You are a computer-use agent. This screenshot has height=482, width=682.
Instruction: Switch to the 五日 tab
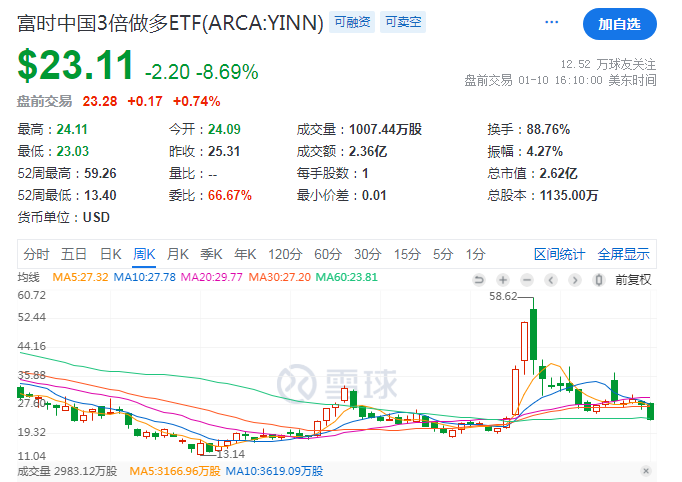point(74,254)
